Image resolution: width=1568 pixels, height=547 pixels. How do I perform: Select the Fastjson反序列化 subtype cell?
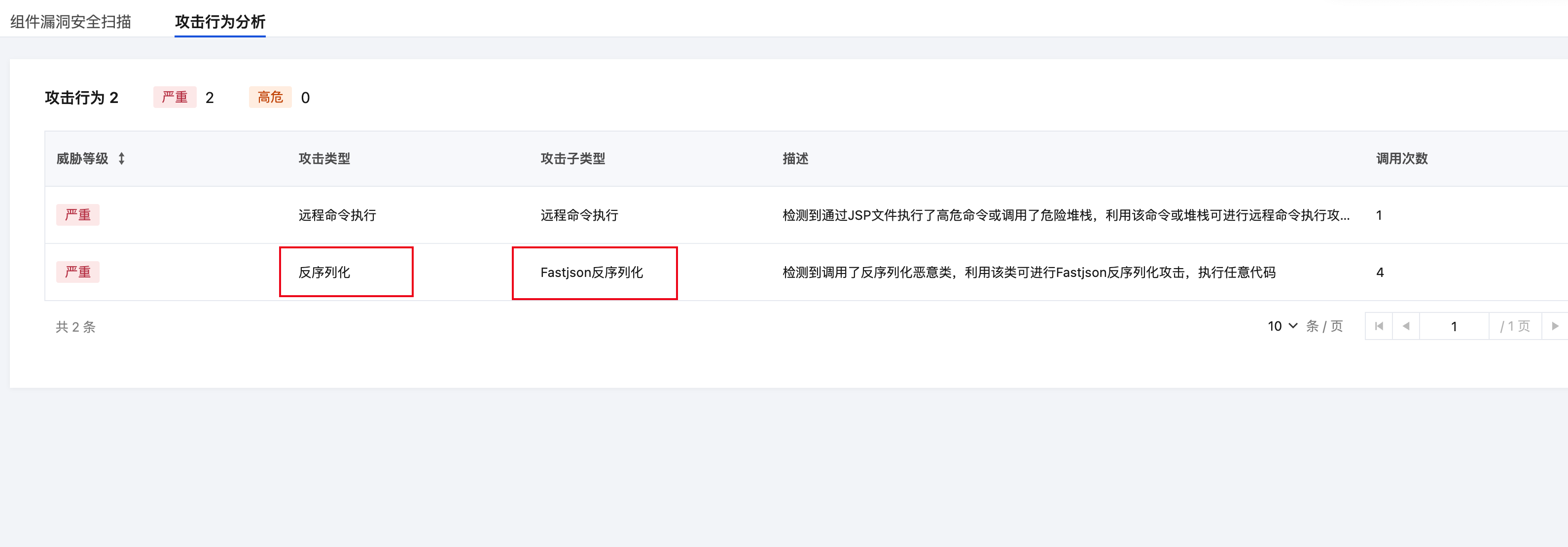click(x=592, y=272)
